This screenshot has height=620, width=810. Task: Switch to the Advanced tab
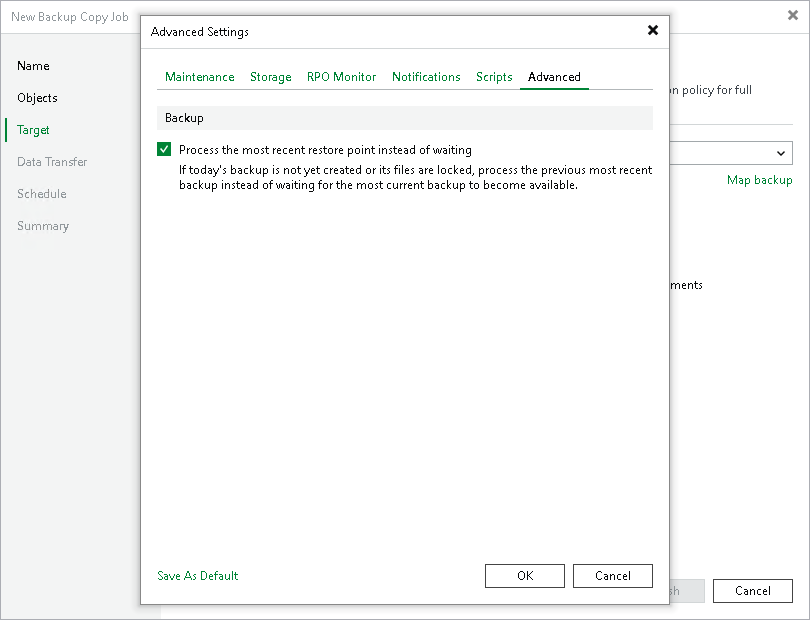pos(554,76)
